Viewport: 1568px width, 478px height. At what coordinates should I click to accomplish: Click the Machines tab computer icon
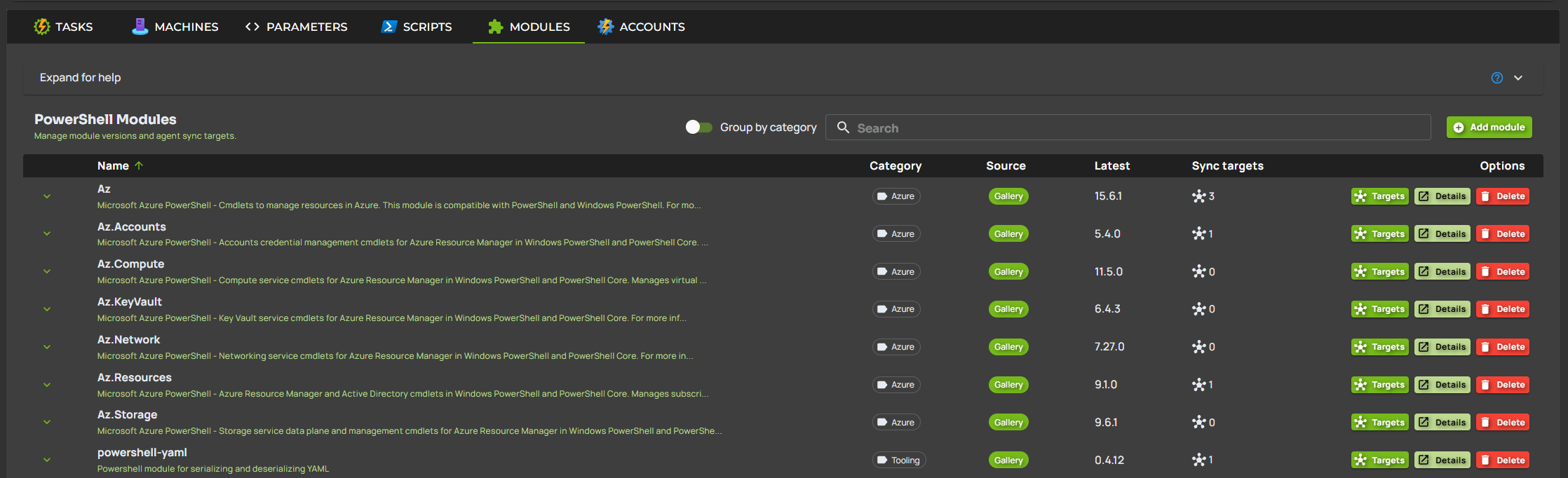pyautogui.click(x=140, y=27)
